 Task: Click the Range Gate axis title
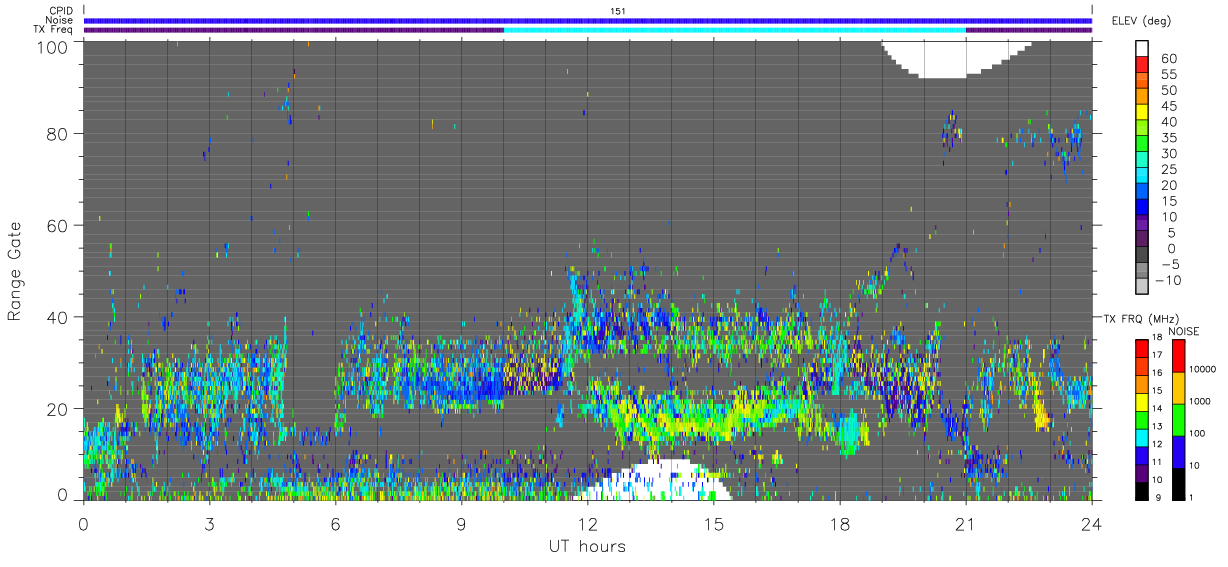point(15,269)
